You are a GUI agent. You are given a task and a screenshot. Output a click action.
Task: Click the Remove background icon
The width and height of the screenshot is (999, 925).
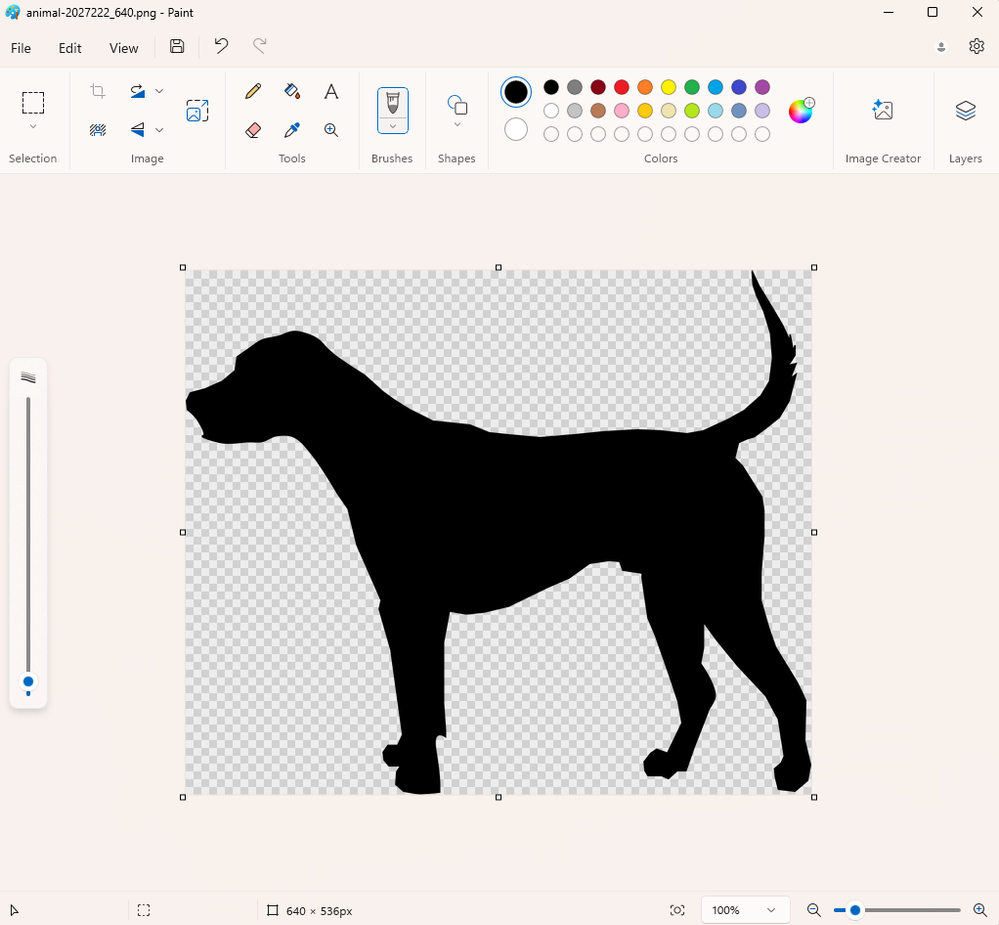click(x=98, y=130)
